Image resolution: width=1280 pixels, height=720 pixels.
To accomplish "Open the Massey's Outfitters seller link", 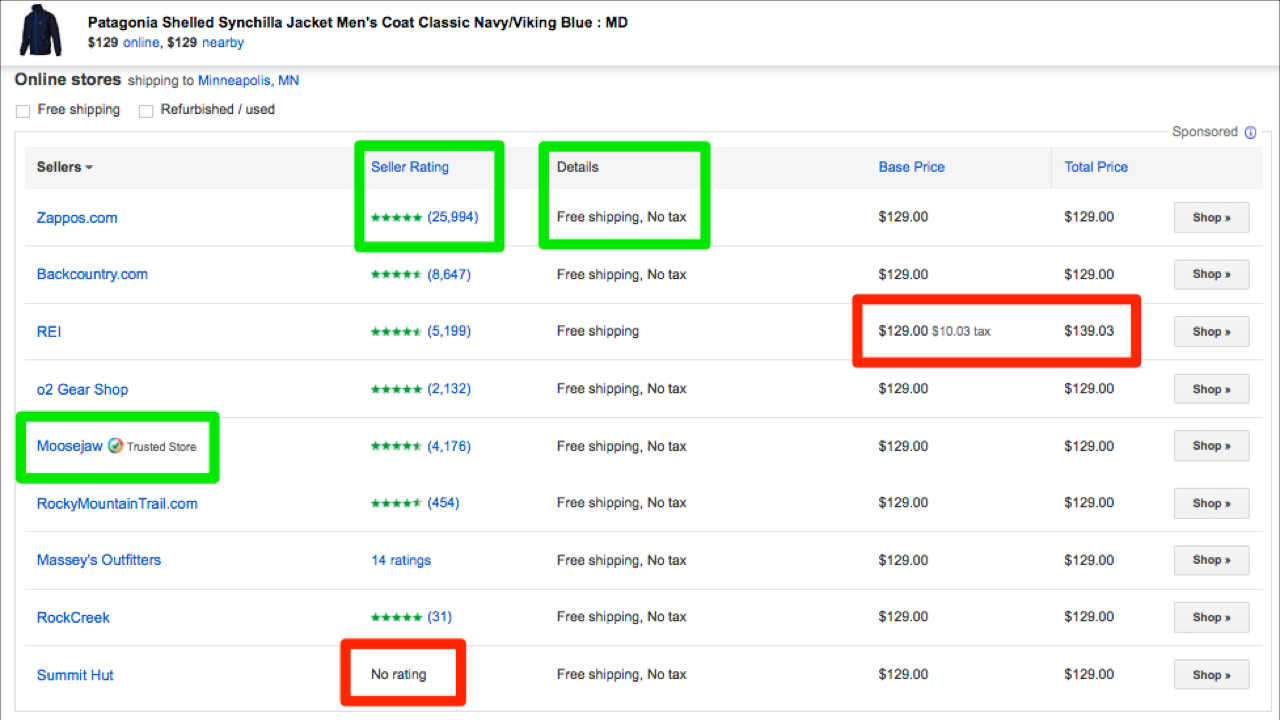I will (99, 560).
